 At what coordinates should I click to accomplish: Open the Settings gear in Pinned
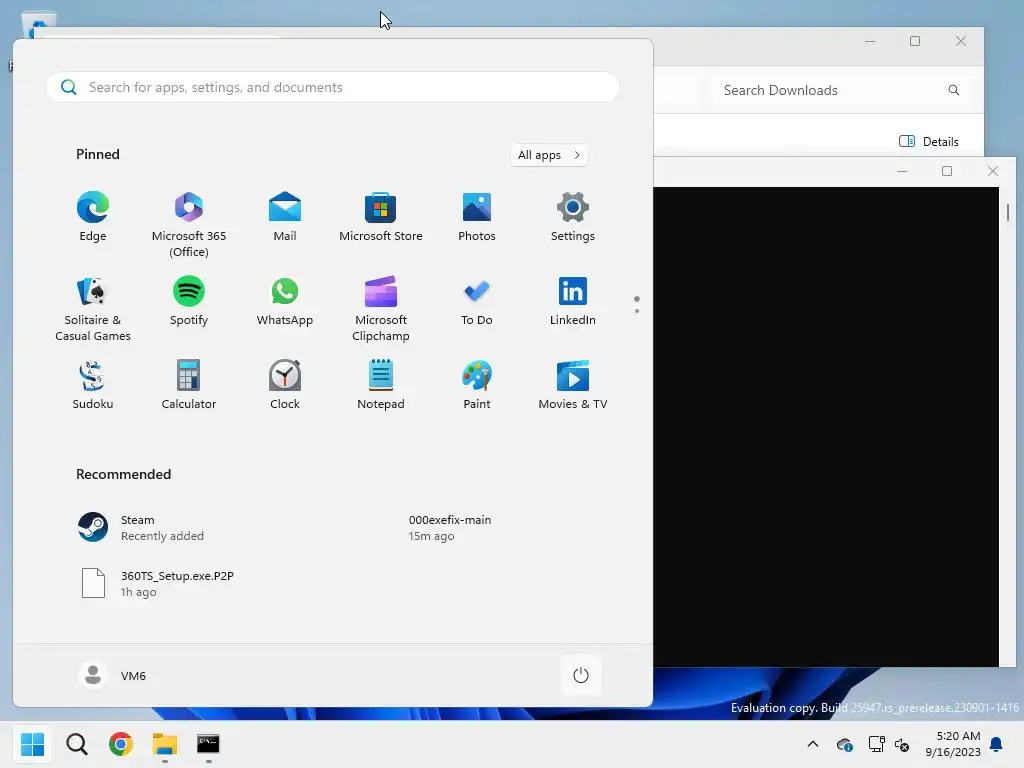pyautogui.click(x=573, y=217)
